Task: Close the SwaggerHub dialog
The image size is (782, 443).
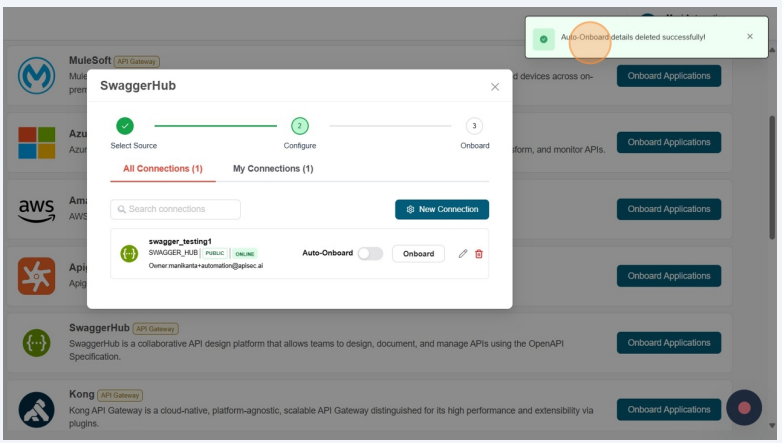Action: 495,87
